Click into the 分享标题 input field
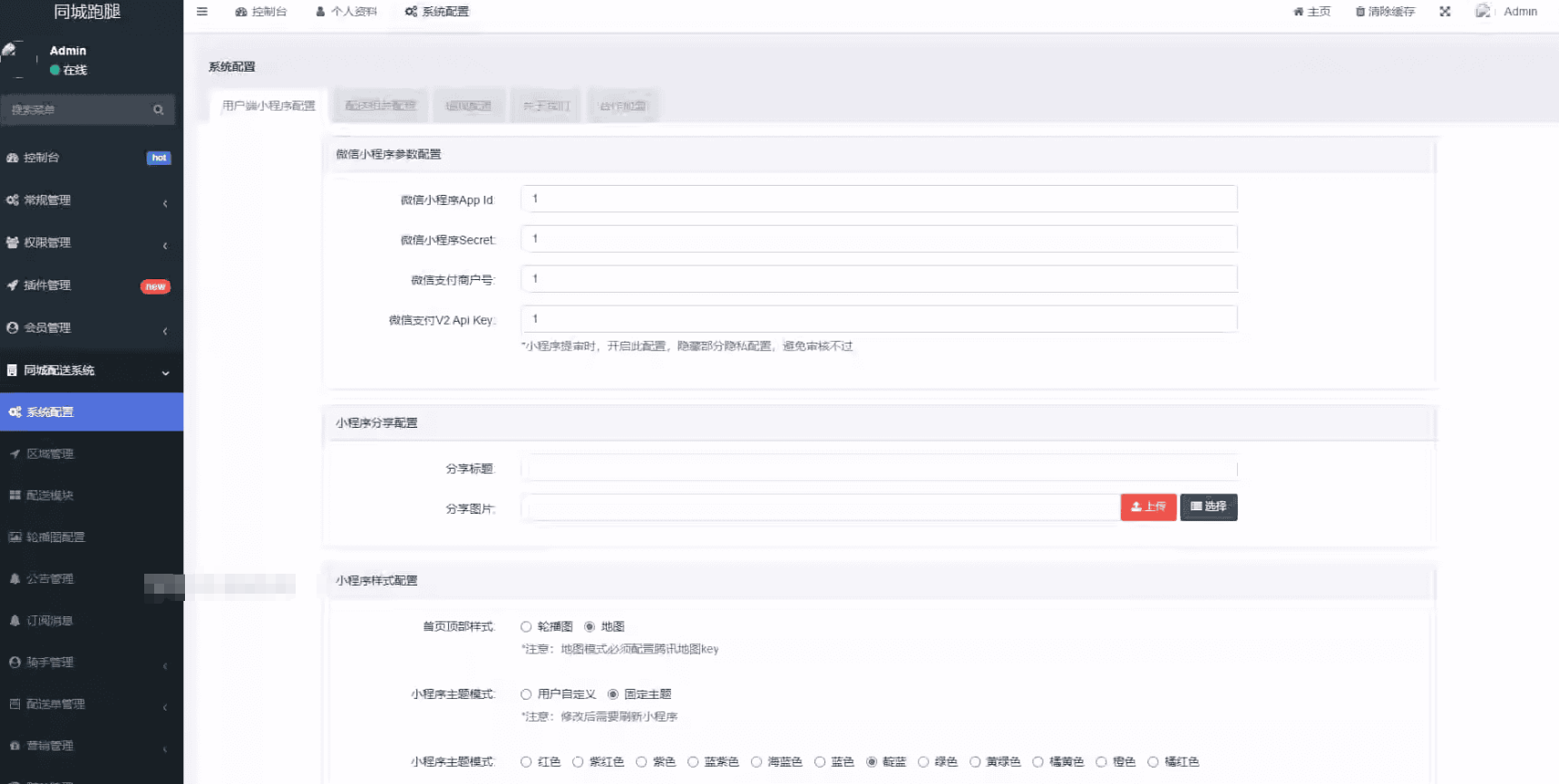This screenshot has height=784, width=1559. 879,469
